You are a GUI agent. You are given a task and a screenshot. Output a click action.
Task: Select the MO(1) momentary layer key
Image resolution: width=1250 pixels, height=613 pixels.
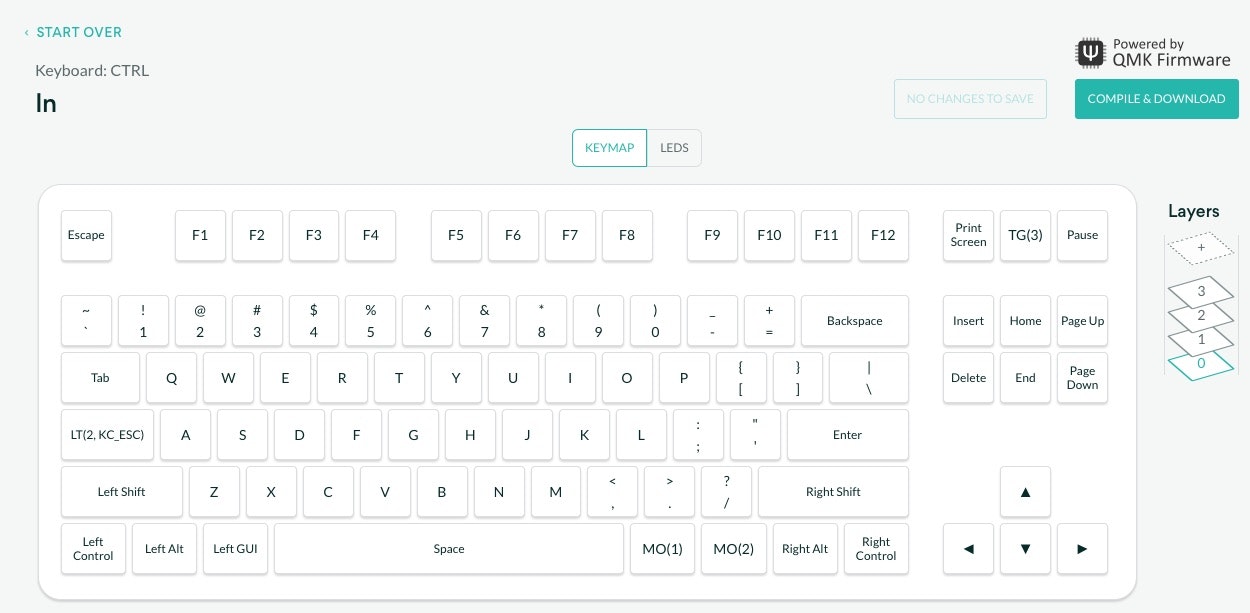click(x=662, y=549)
